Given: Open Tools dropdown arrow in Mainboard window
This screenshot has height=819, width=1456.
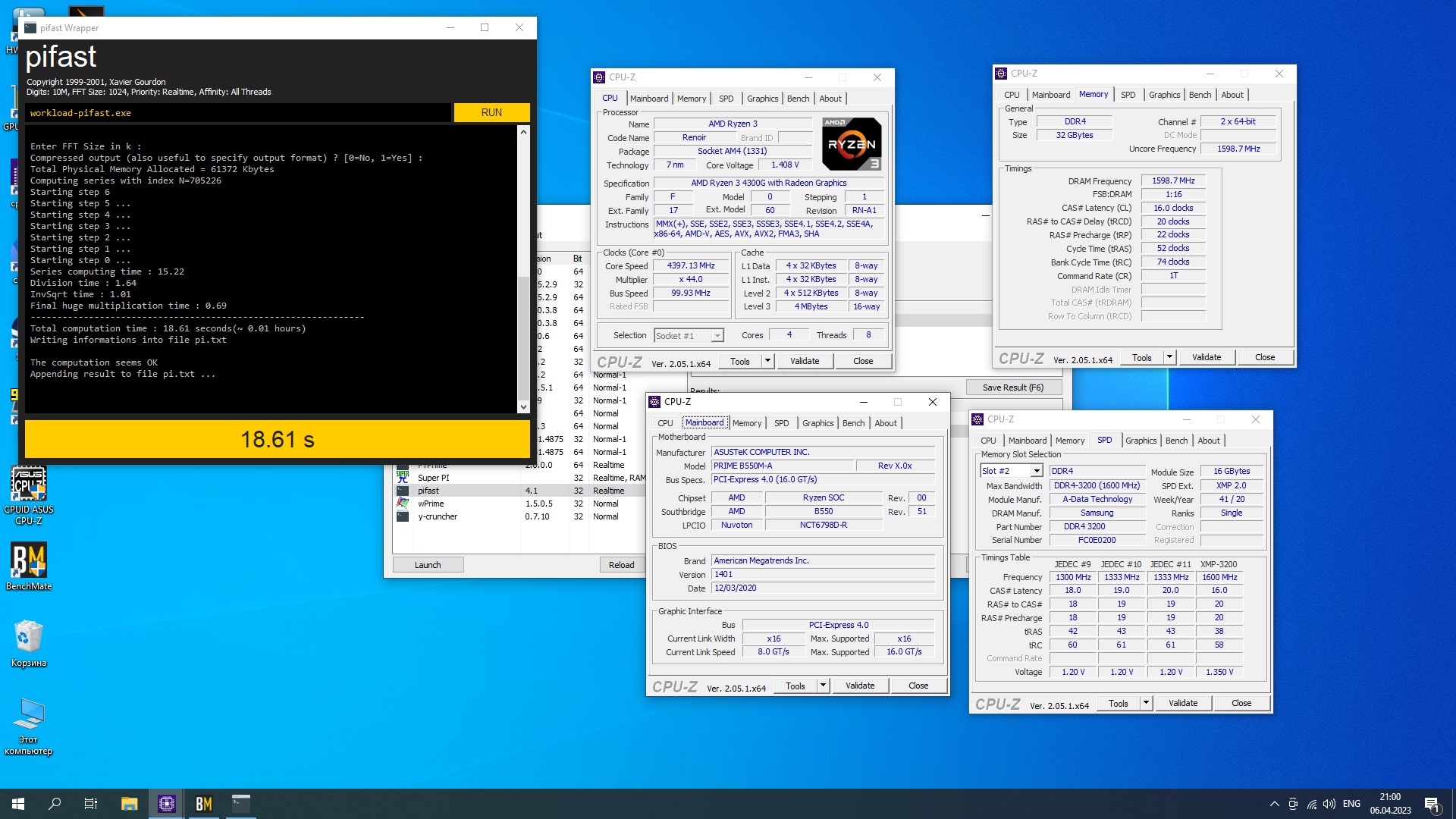Looking at the screenshot, I should point(823,686).
